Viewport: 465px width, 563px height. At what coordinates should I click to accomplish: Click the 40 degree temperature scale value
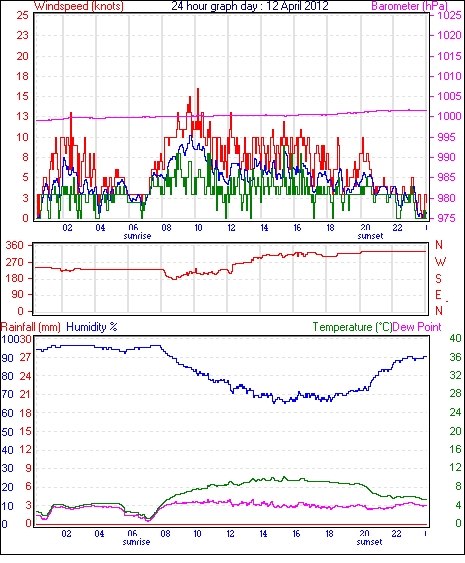pyautogui.click(x=455, y=338)
